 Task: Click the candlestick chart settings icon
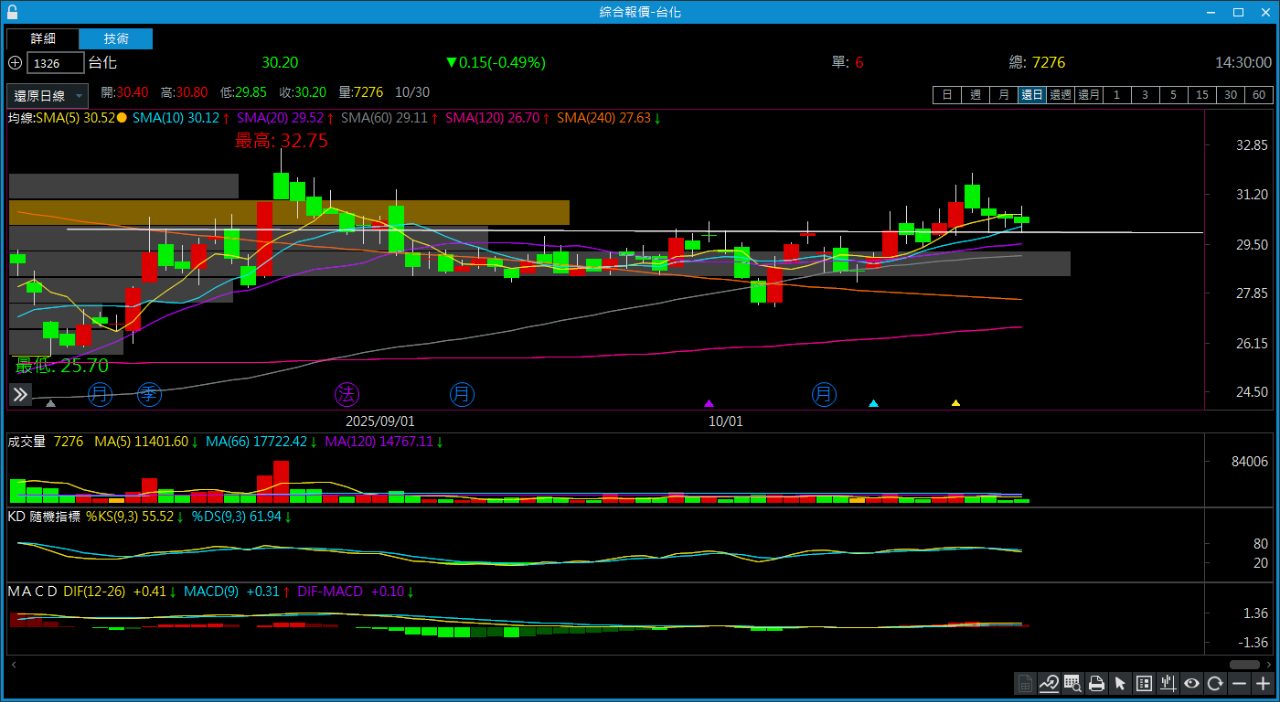point(1168,684)
